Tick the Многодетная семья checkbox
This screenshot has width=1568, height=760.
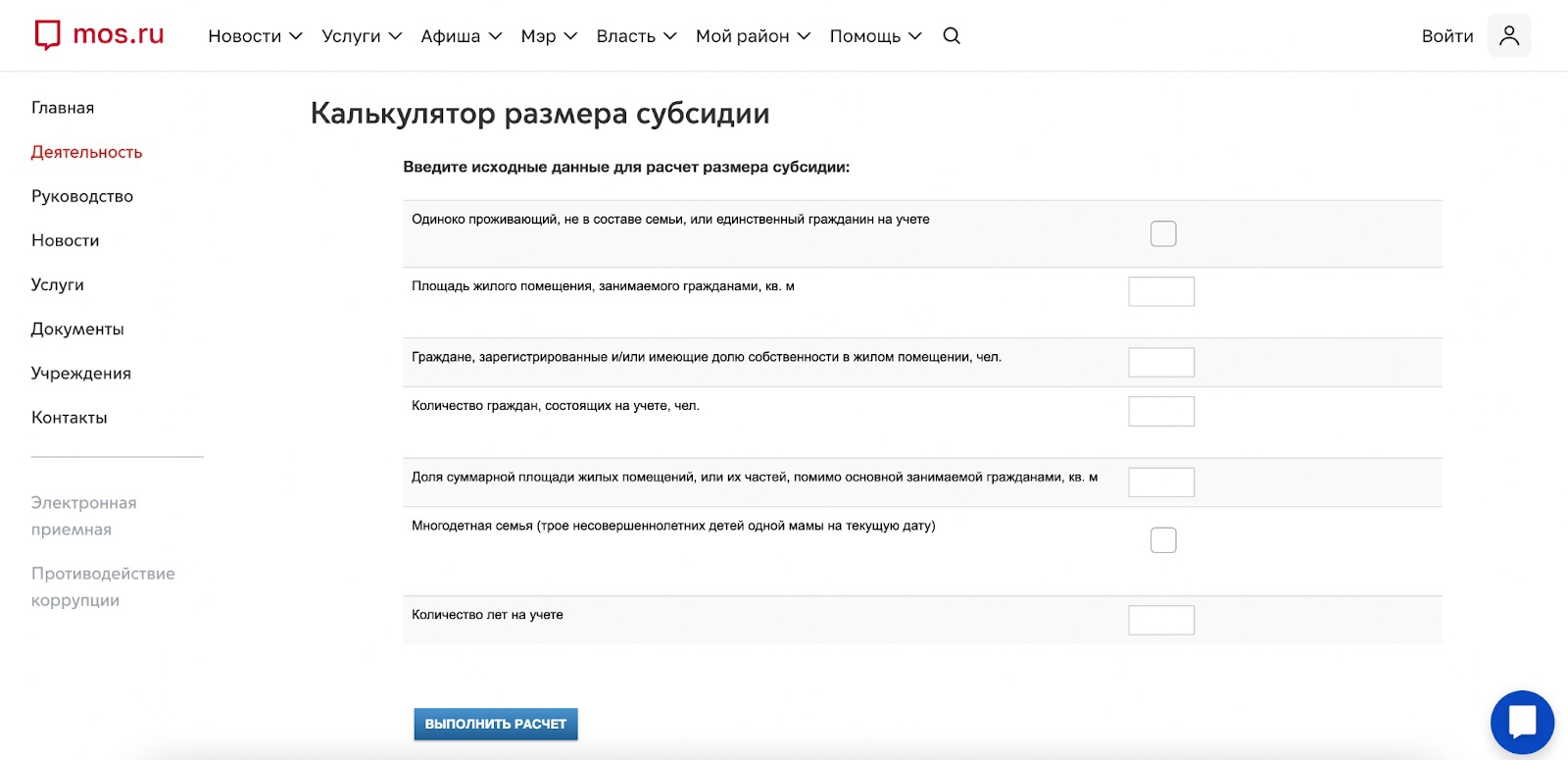[1163, 540]
